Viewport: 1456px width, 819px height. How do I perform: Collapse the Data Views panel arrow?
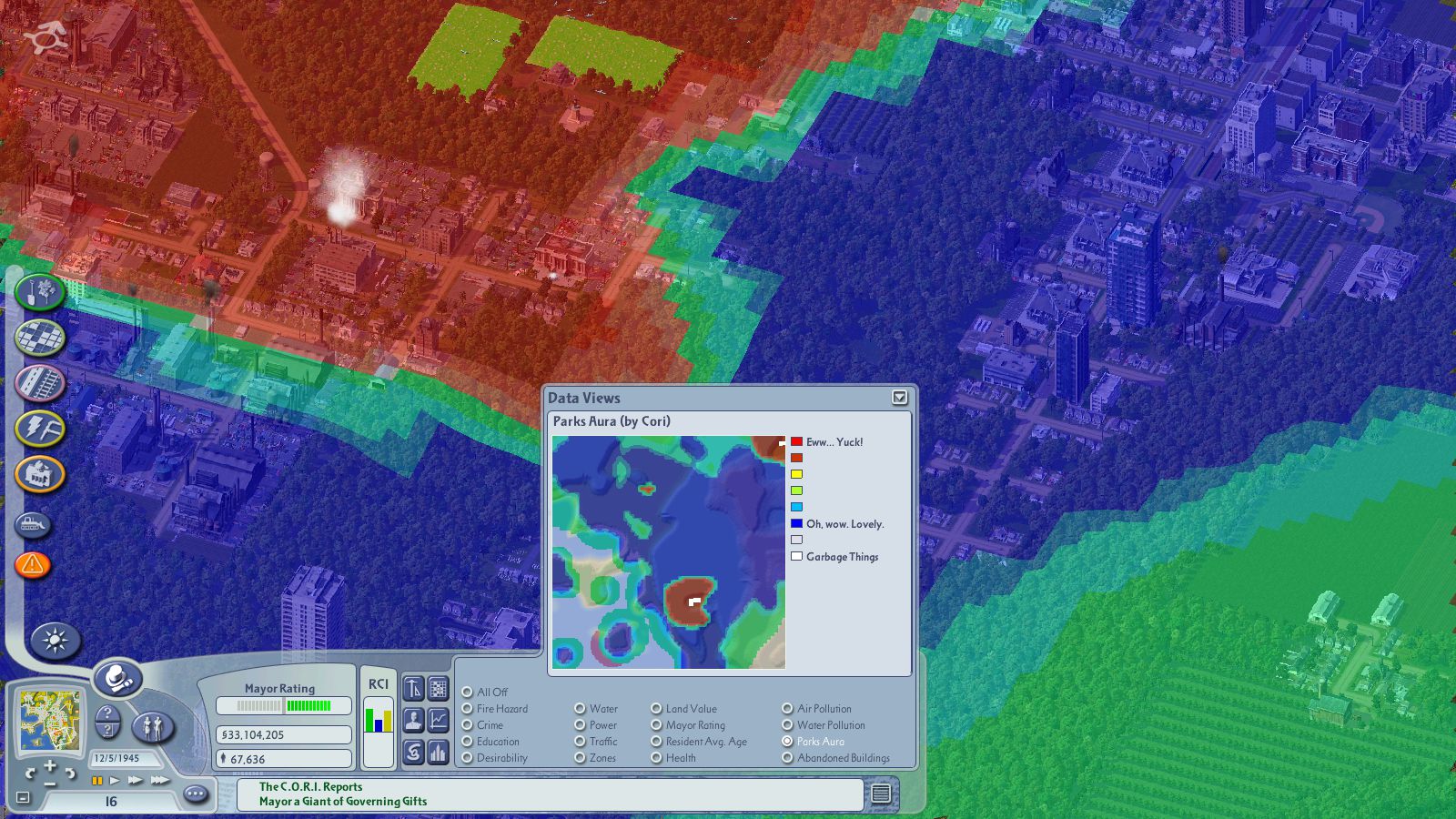900,398
